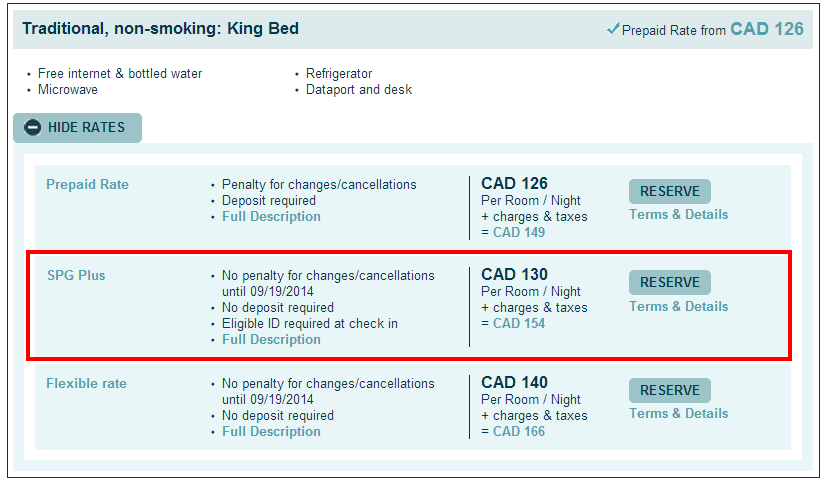View Full Description of SPG Plus
This screenshot has width=826, height=479.
[x=271, y=339]
